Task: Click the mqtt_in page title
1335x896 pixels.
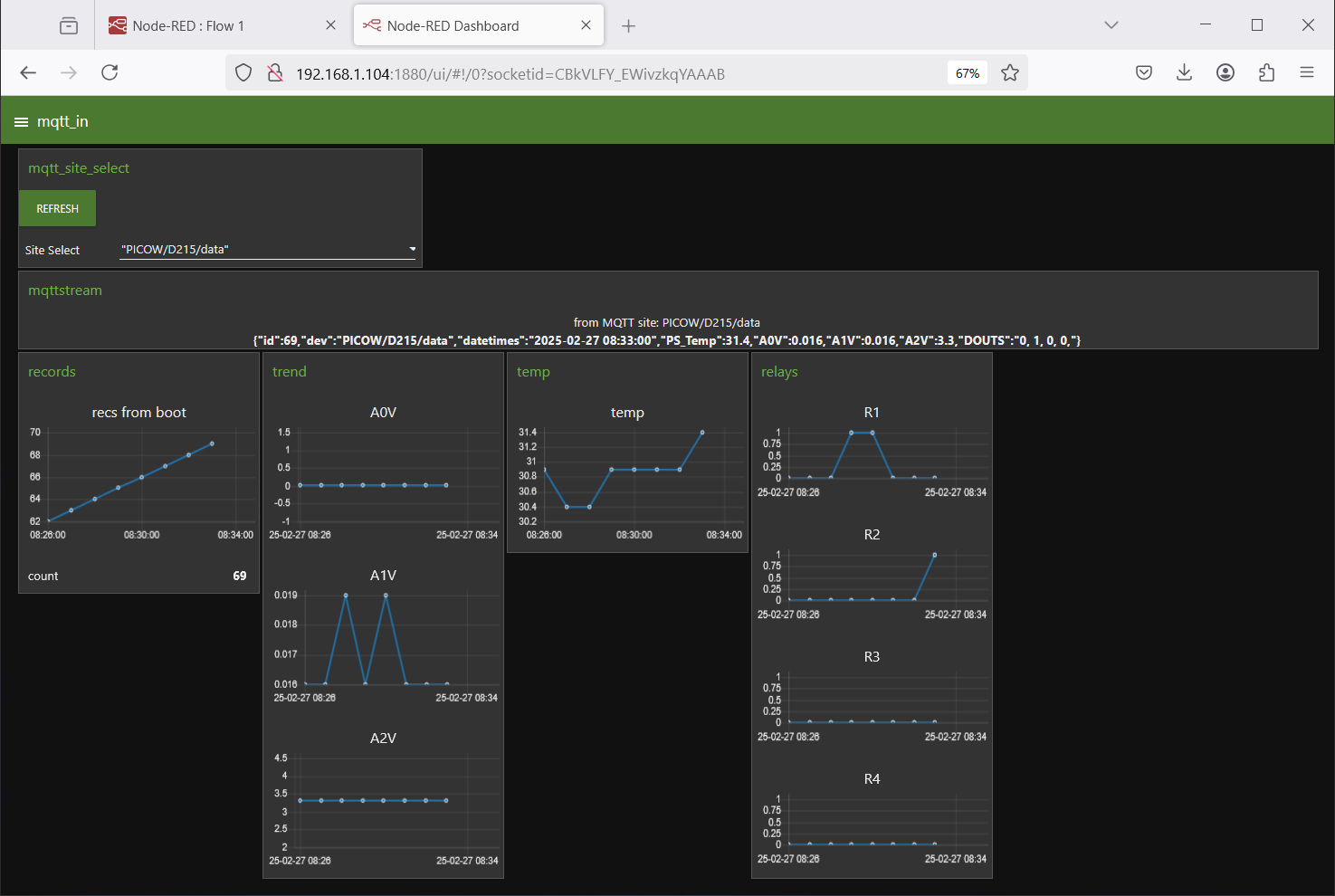Action: tap(62, 122)
